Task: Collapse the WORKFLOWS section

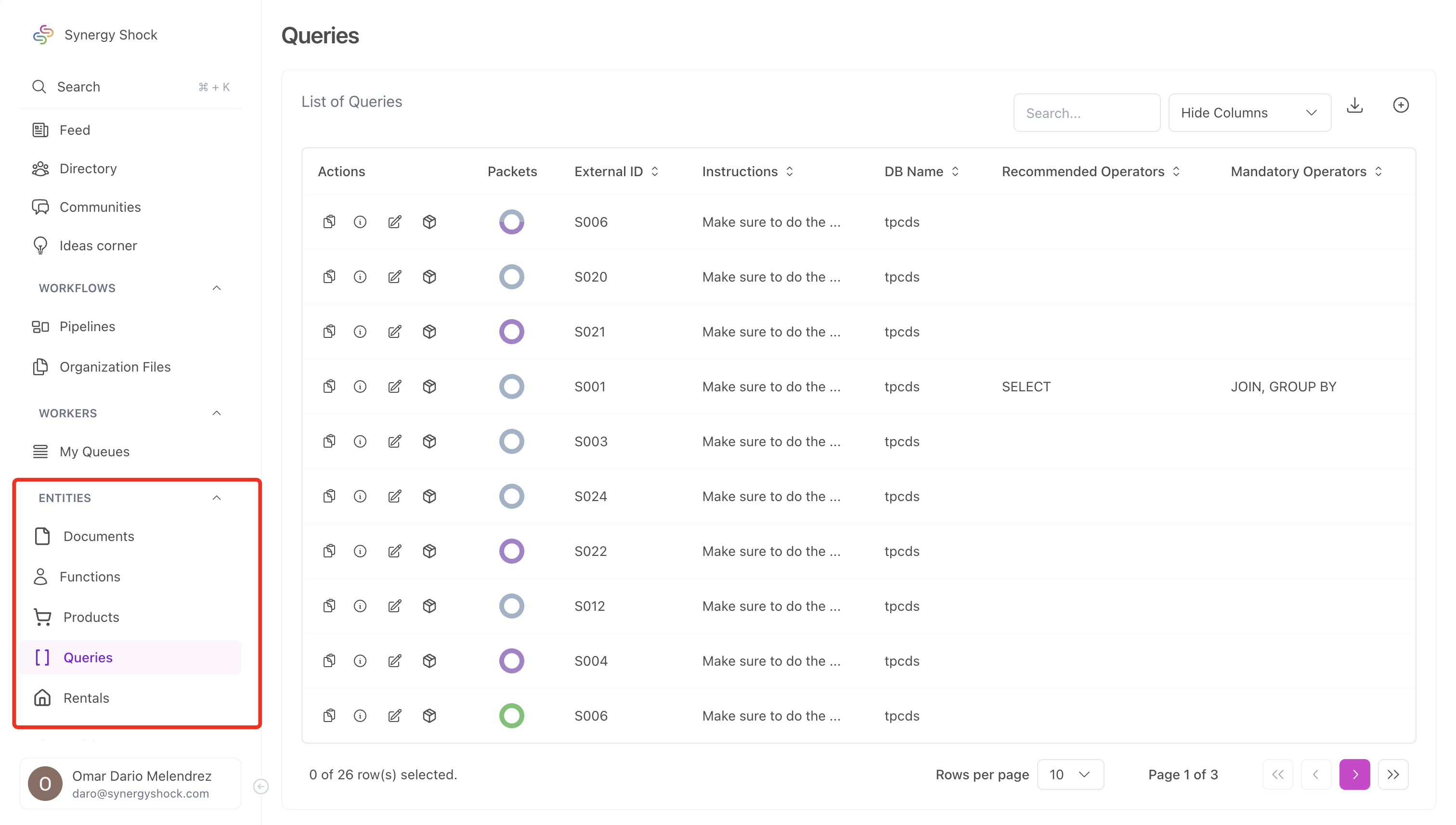Action: pos(217,288)
